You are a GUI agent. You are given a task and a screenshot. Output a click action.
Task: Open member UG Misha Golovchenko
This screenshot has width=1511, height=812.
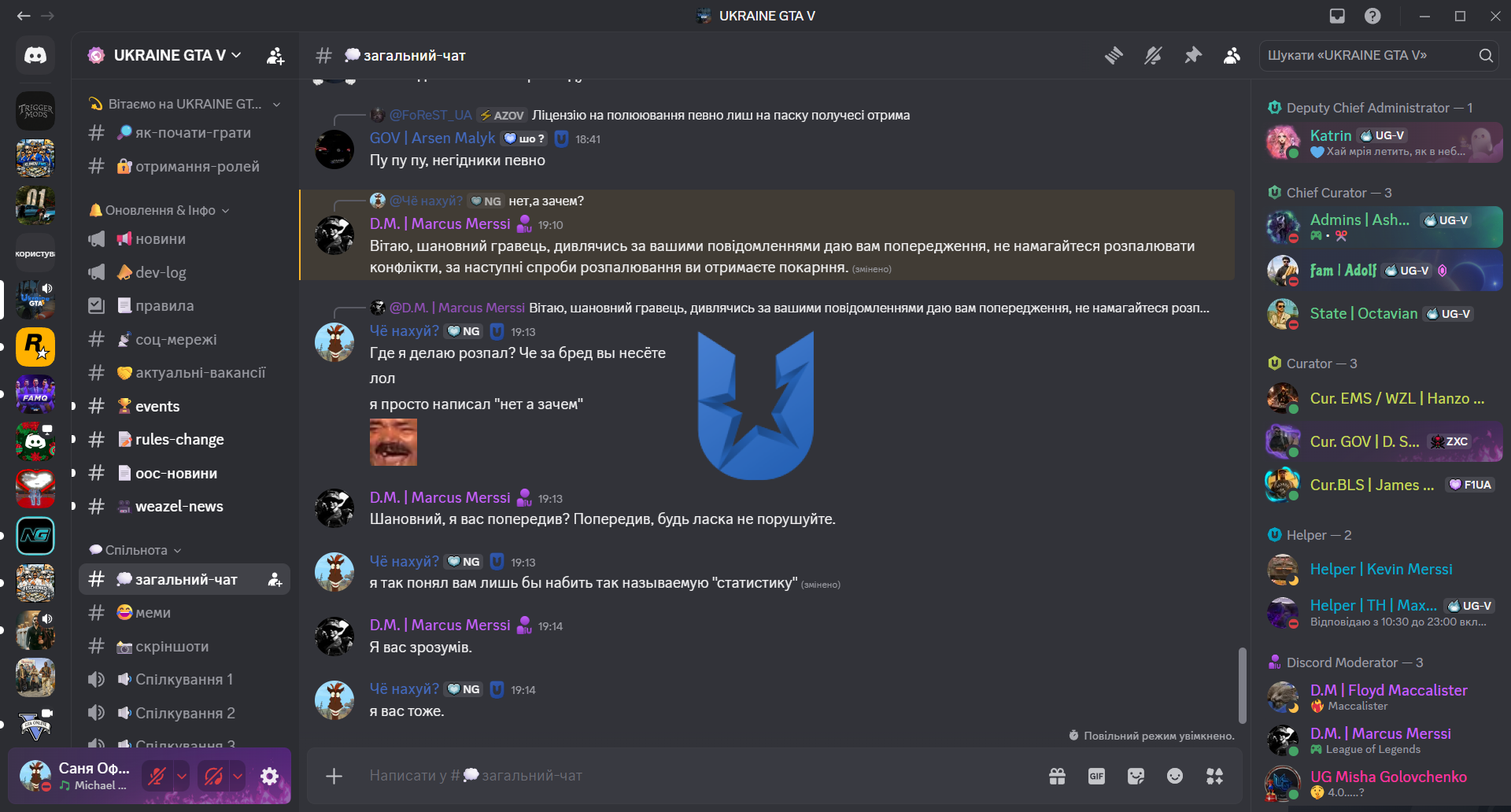click(1384, 784)
